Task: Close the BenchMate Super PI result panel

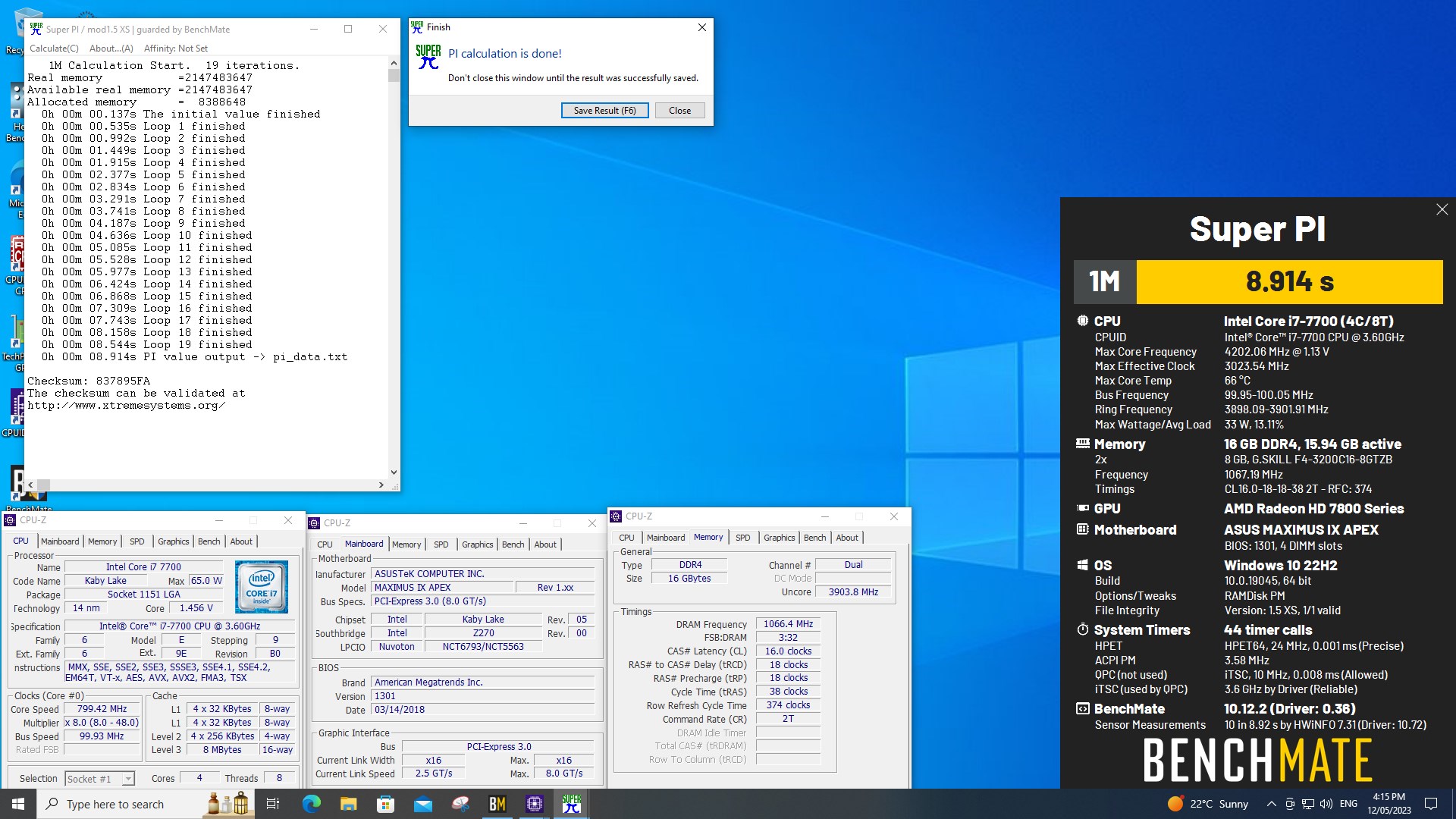Action: tap(1442, 209)
